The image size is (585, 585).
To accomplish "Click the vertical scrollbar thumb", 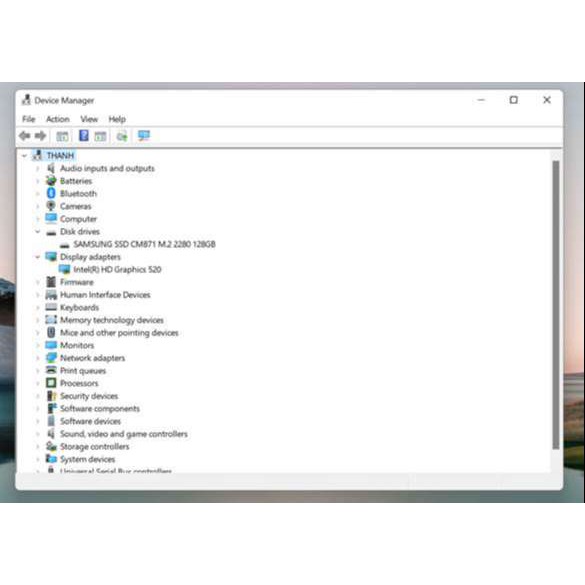I will point(556,305).
